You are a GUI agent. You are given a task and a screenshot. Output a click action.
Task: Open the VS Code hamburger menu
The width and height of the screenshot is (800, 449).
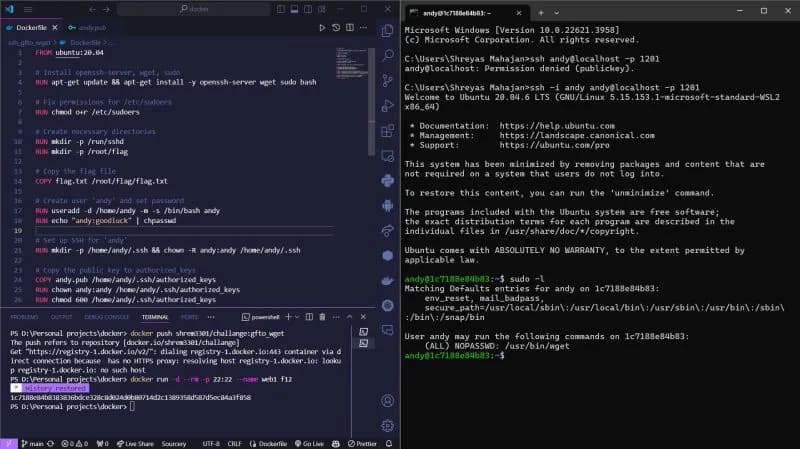pos(28,9)
